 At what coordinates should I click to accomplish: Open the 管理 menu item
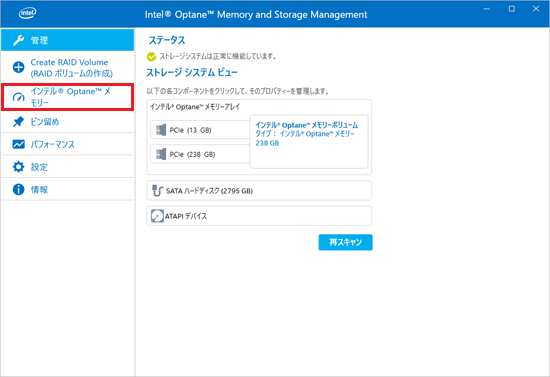coord(68,40)
